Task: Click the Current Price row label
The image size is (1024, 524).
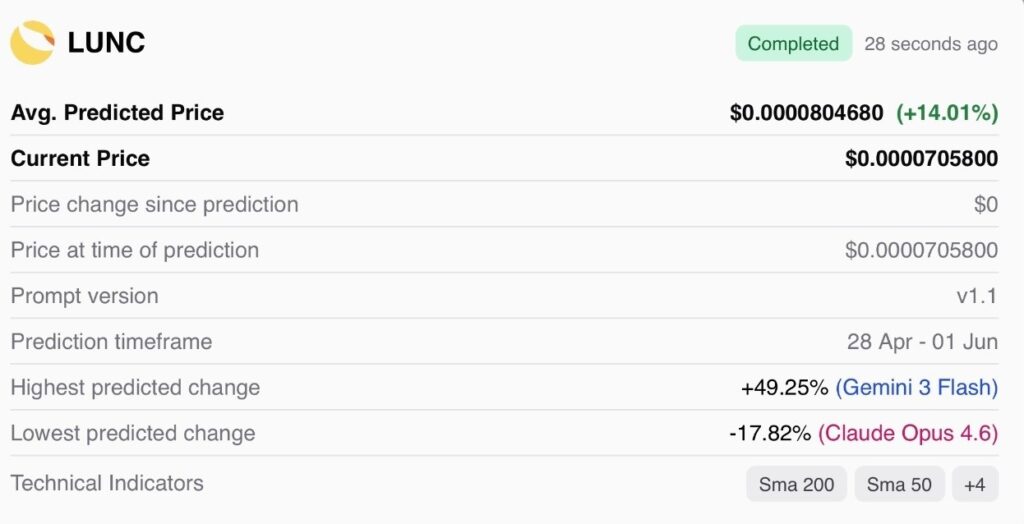Action: coord(80,159)
